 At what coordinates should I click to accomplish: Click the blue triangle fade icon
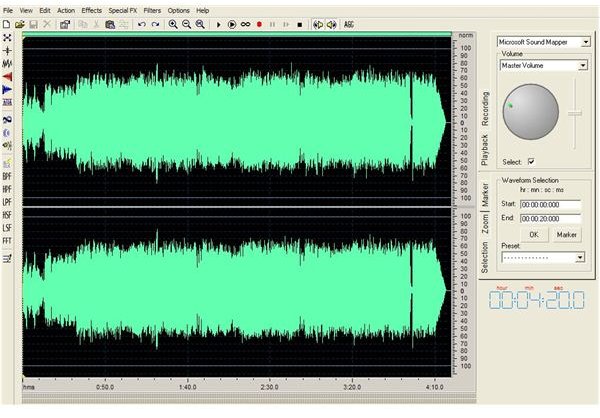coord(7,90)
